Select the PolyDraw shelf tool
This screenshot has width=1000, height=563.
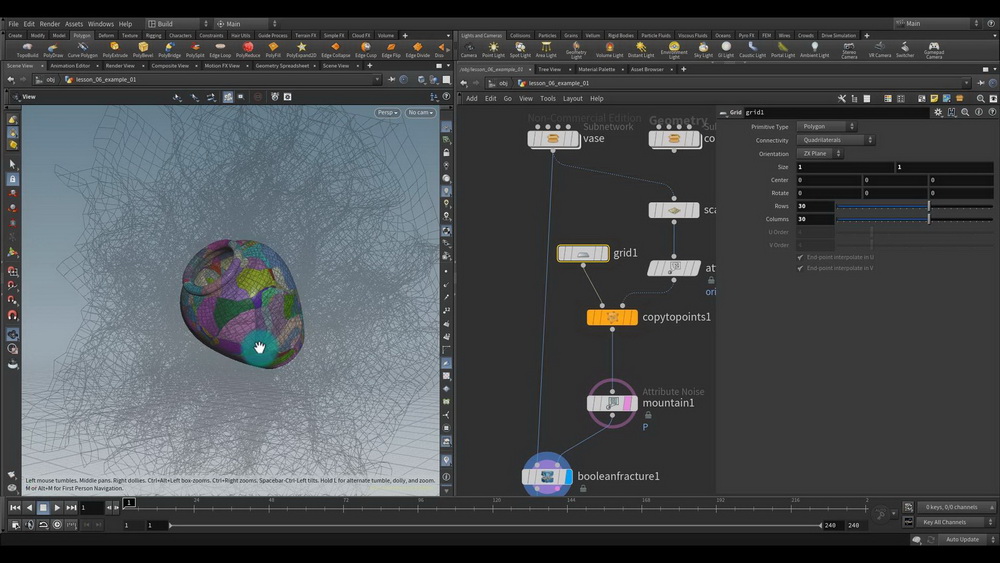point(54,50)
